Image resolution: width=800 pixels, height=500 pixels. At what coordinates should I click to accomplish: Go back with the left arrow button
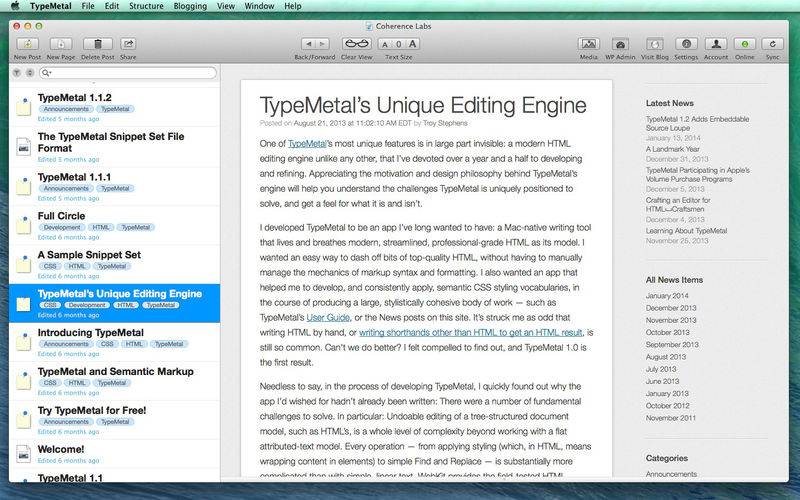pyautogui.click(x=308, y=44)
